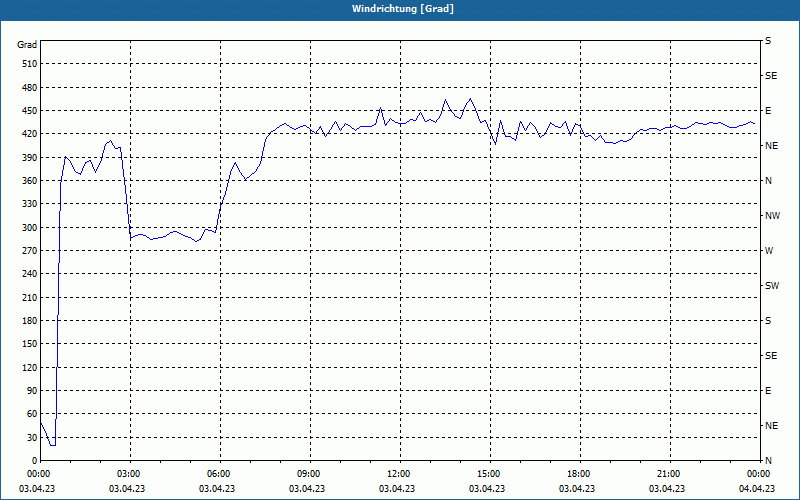800x500 pixels.
Task: Click the chart title "Windrichtung [Grad]"
Action: click(403, 9)
